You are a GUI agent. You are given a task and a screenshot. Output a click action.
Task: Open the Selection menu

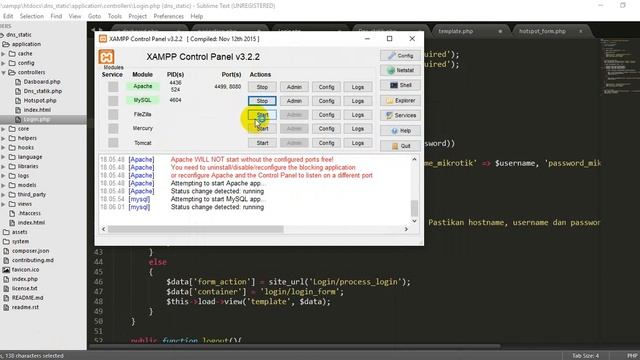click(31, 16)
